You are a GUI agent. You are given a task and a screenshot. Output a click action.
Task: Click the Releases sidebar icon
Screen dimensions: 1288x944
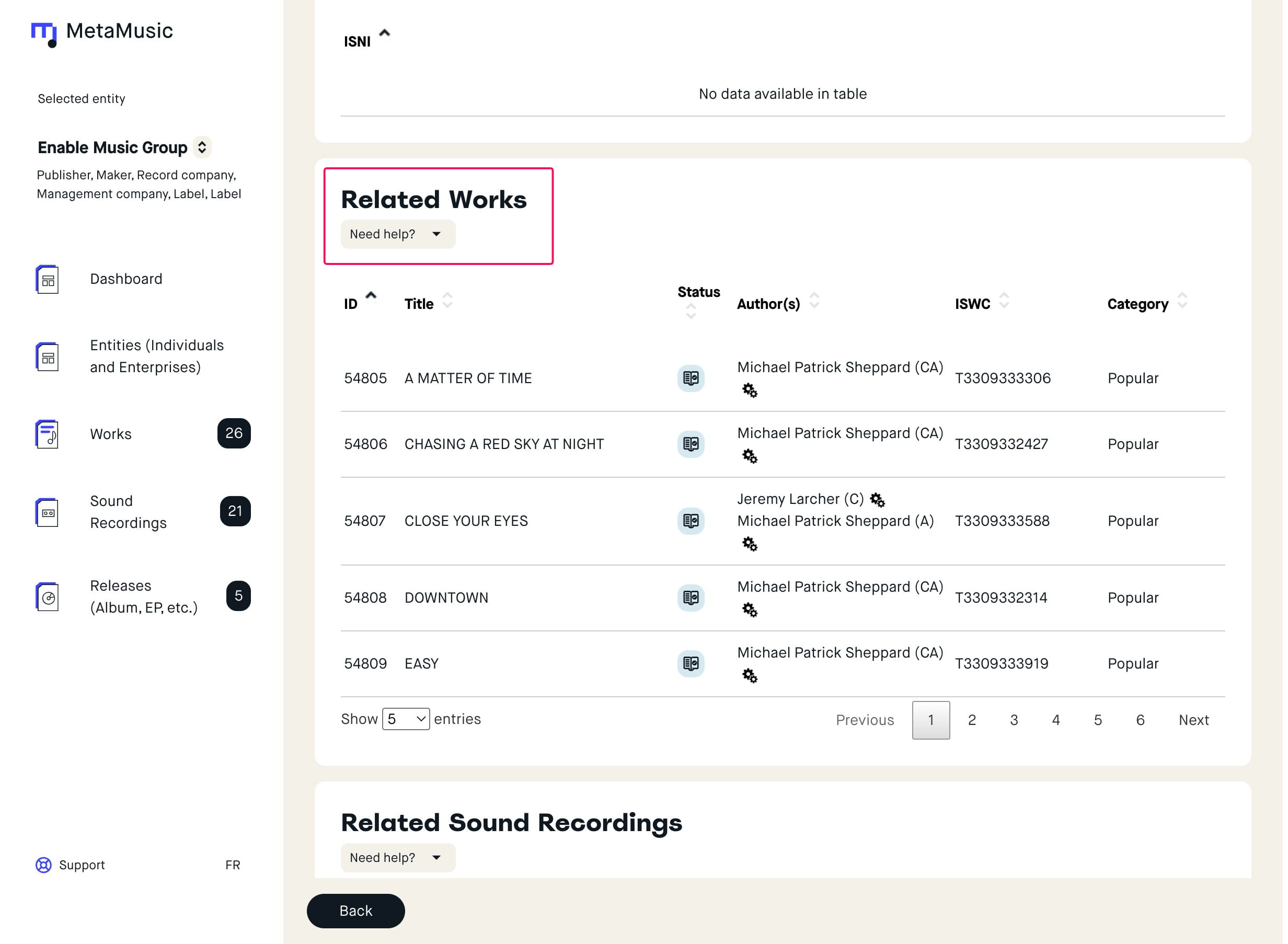coord(48,598)
